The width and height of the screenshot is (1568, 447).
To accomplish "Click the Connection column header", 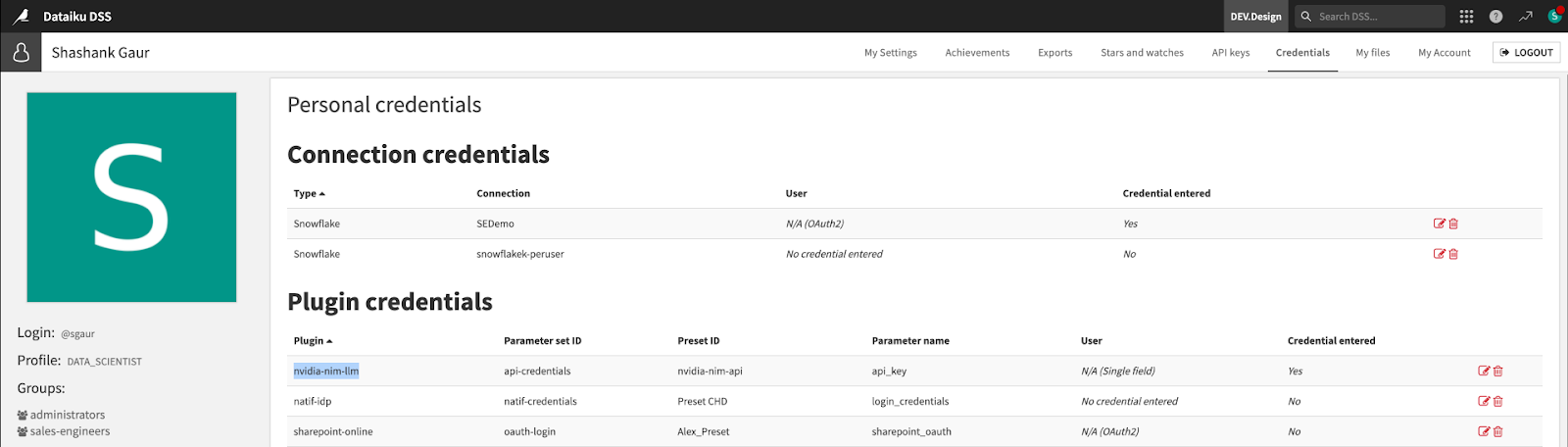I will click(503, 194).
